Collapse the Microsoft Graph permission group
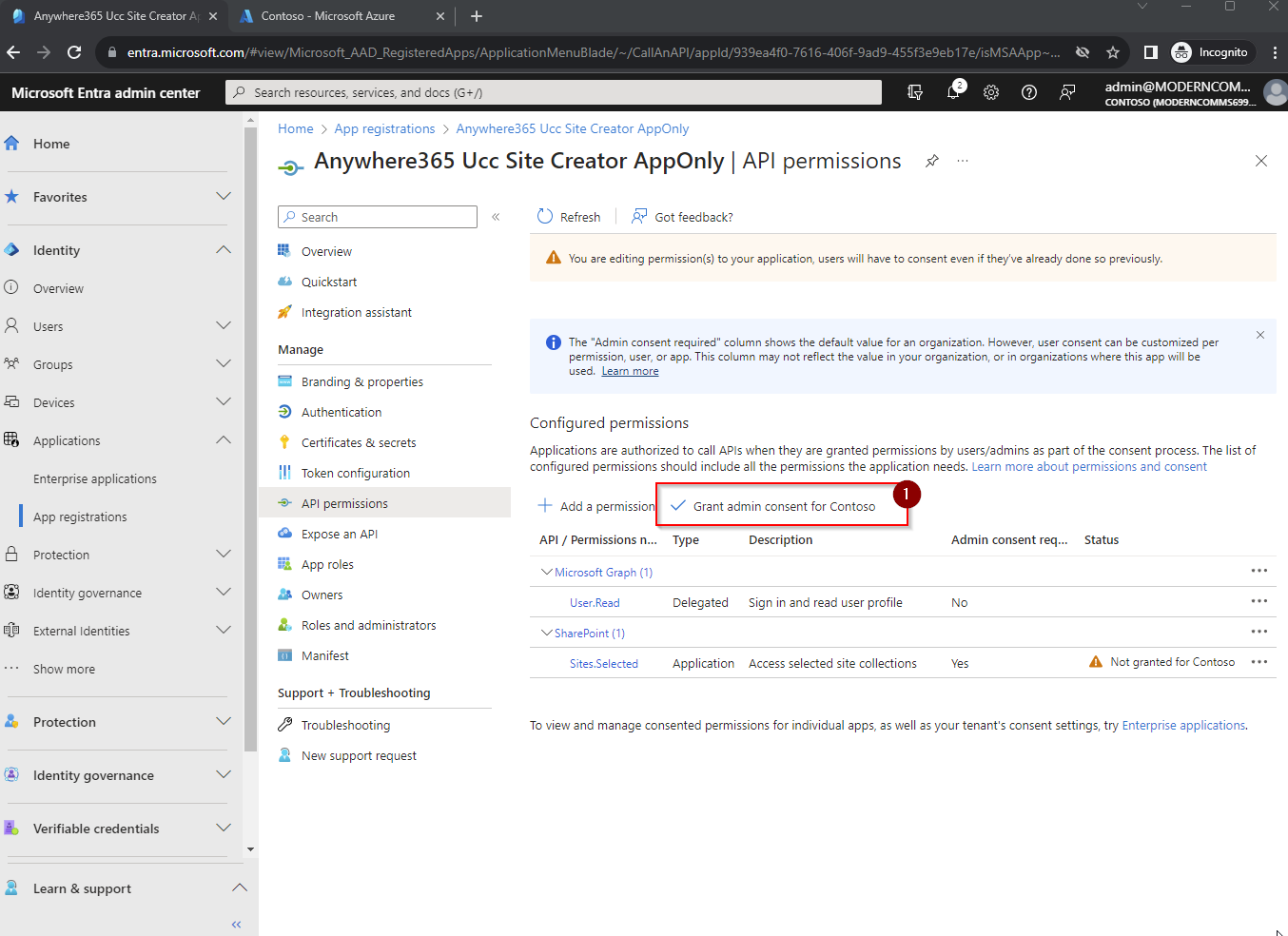 546,572
